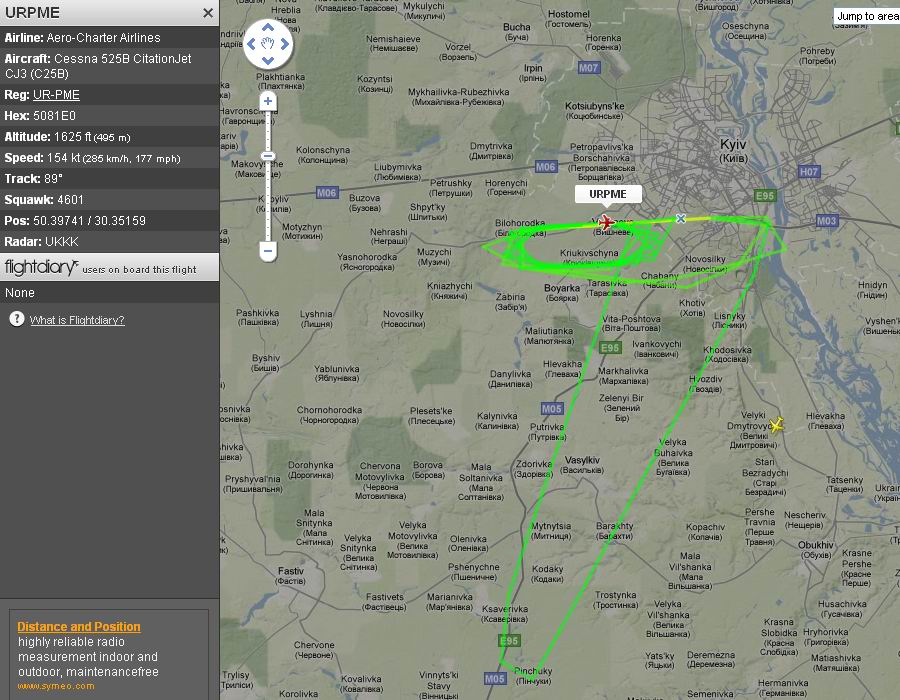Zoom out using the minus button

pyautogui.click(x=268, y=251)
